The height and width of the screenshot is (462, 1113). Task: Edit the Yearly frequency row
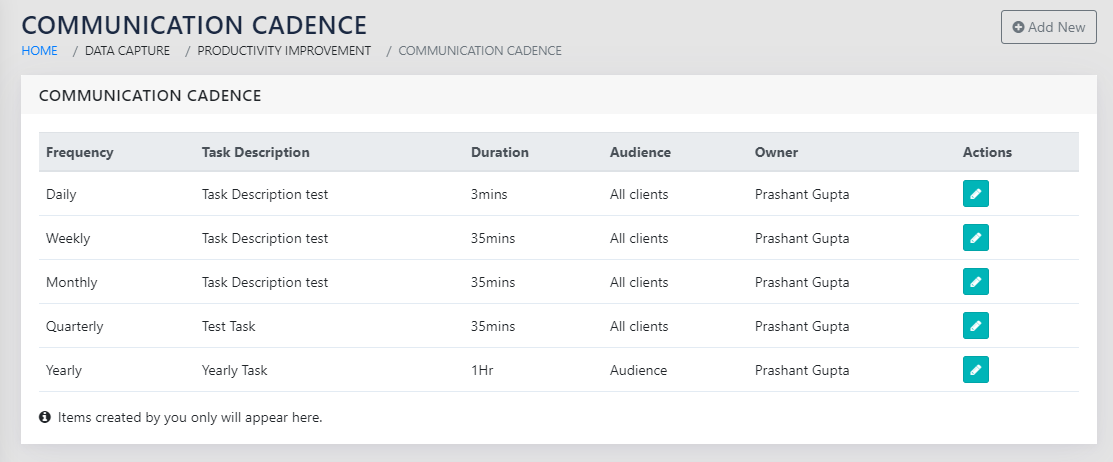tap(975, 370)
